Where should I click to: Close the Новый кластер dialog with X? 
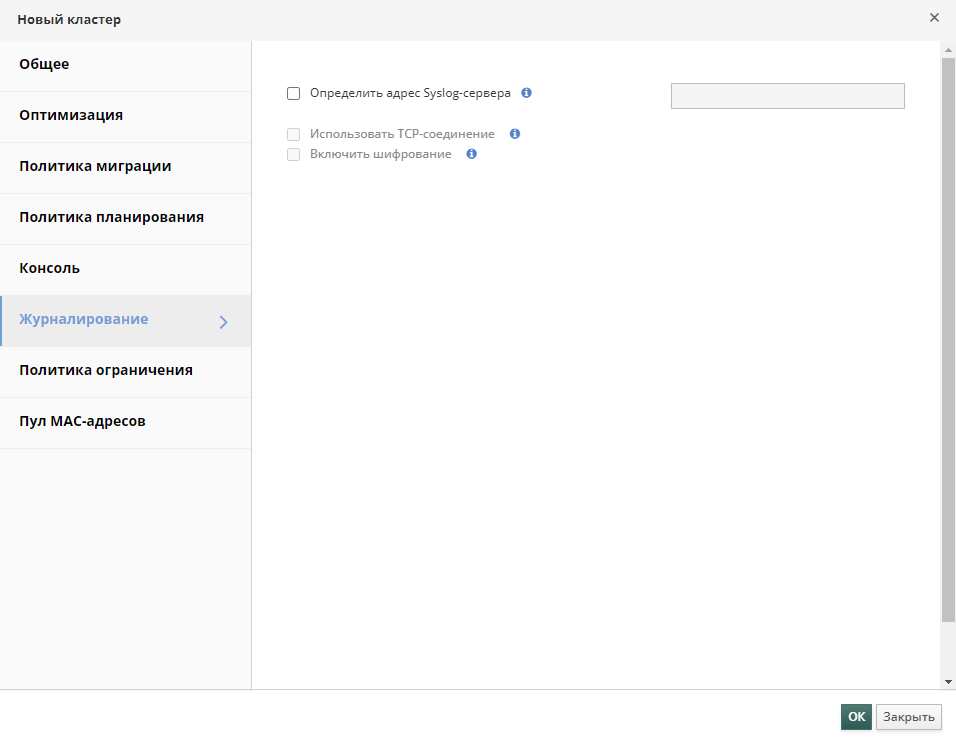pos(934,18)
